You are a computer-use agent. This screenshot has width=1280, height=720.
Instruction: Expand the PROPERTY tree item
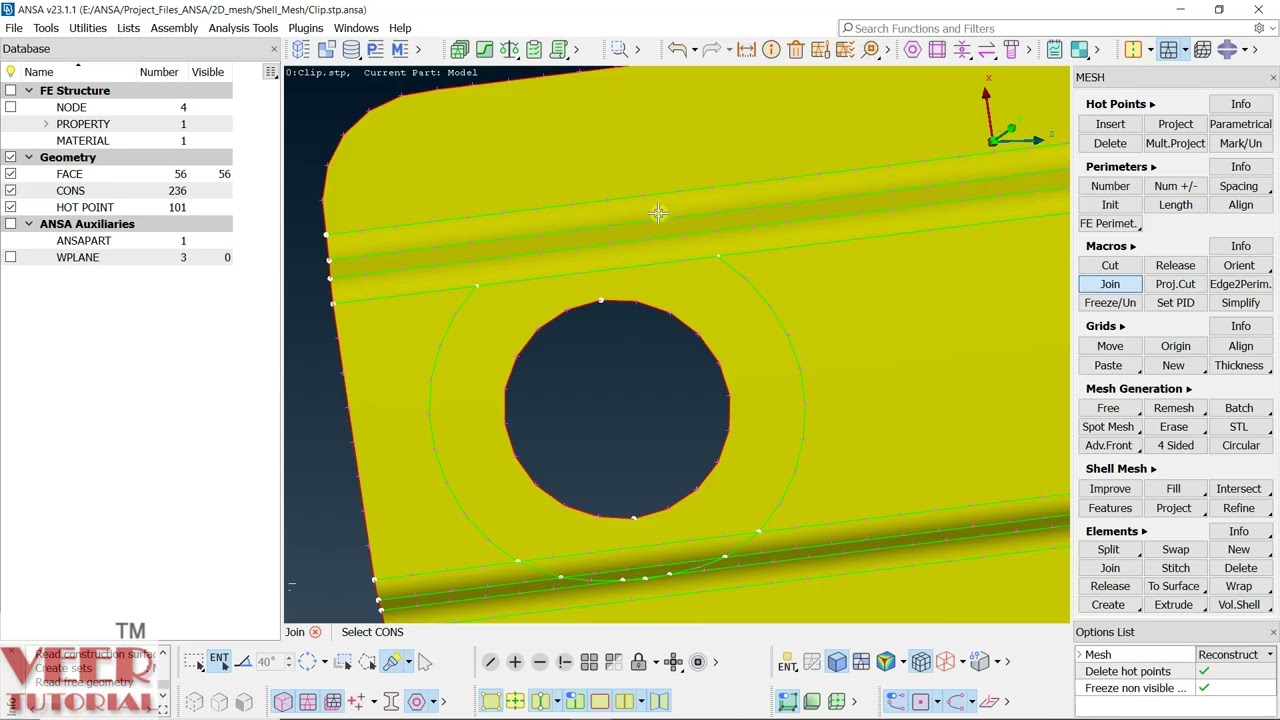(x=46, y=124)
